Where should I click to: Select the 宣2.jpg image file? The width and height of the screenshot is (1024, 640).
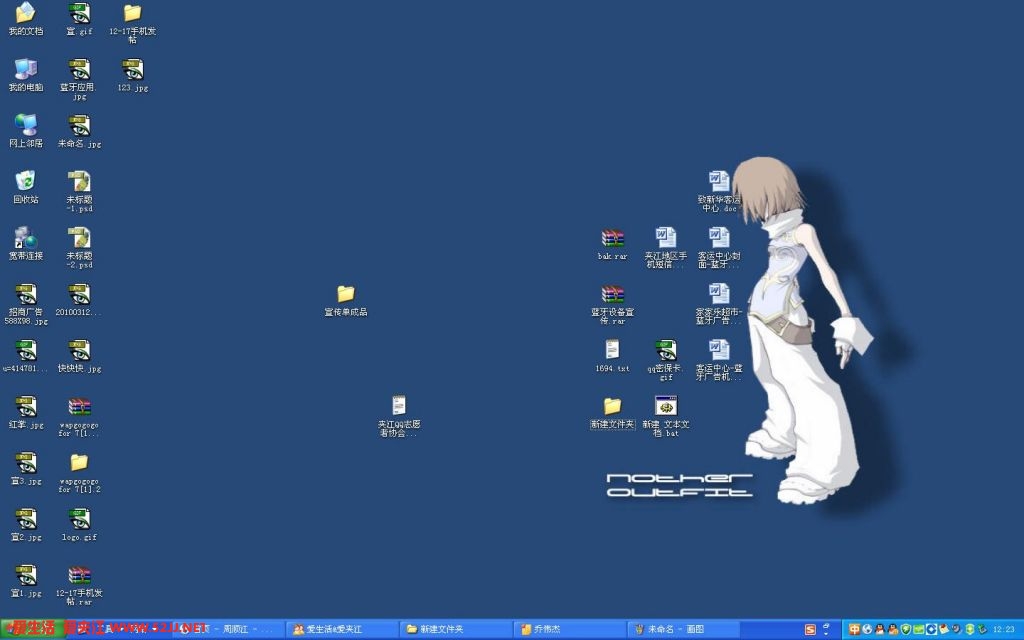click(25, 524)
